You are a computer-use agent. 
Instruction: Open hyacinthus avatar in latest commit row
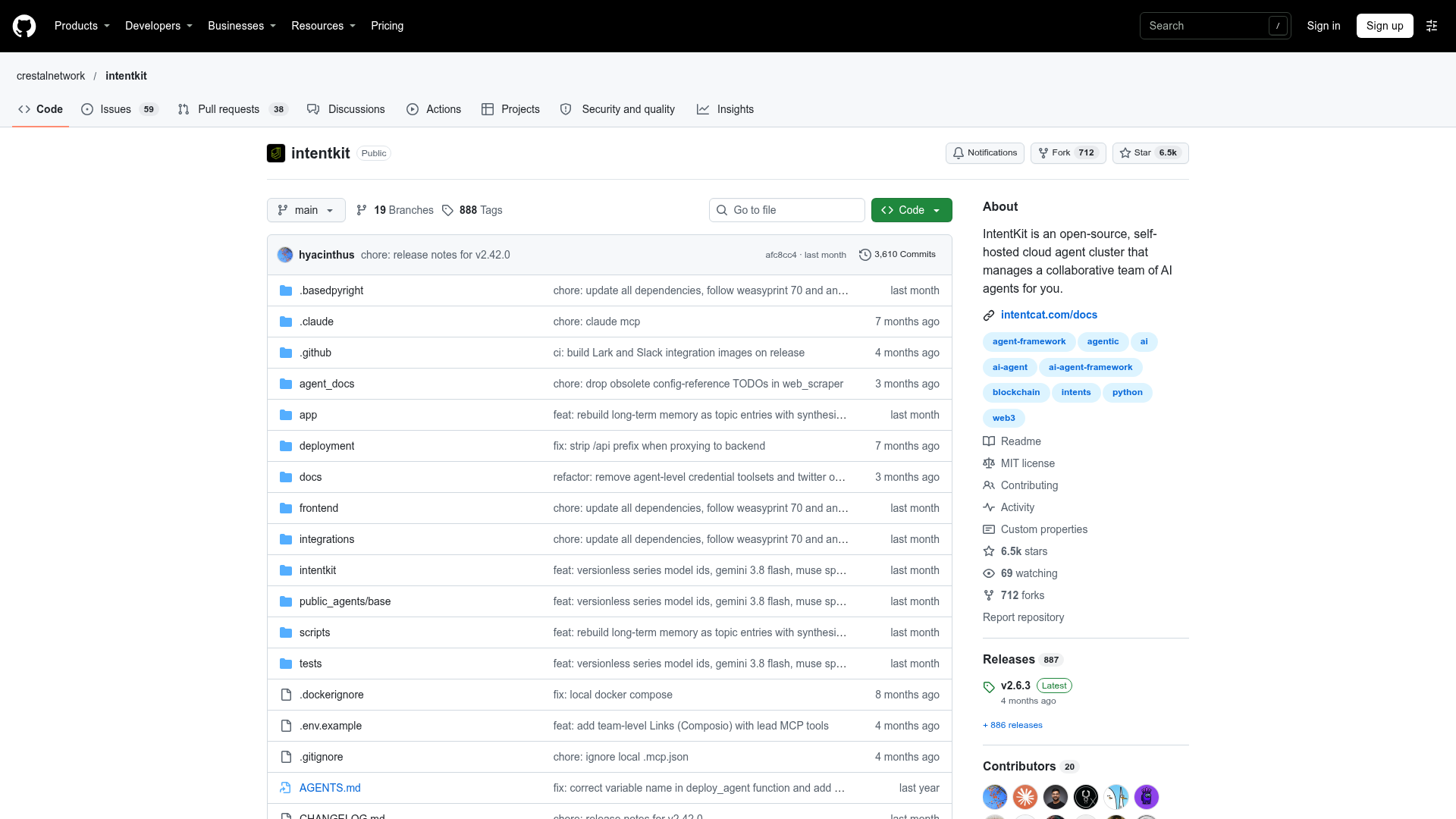tap(285, 255)
